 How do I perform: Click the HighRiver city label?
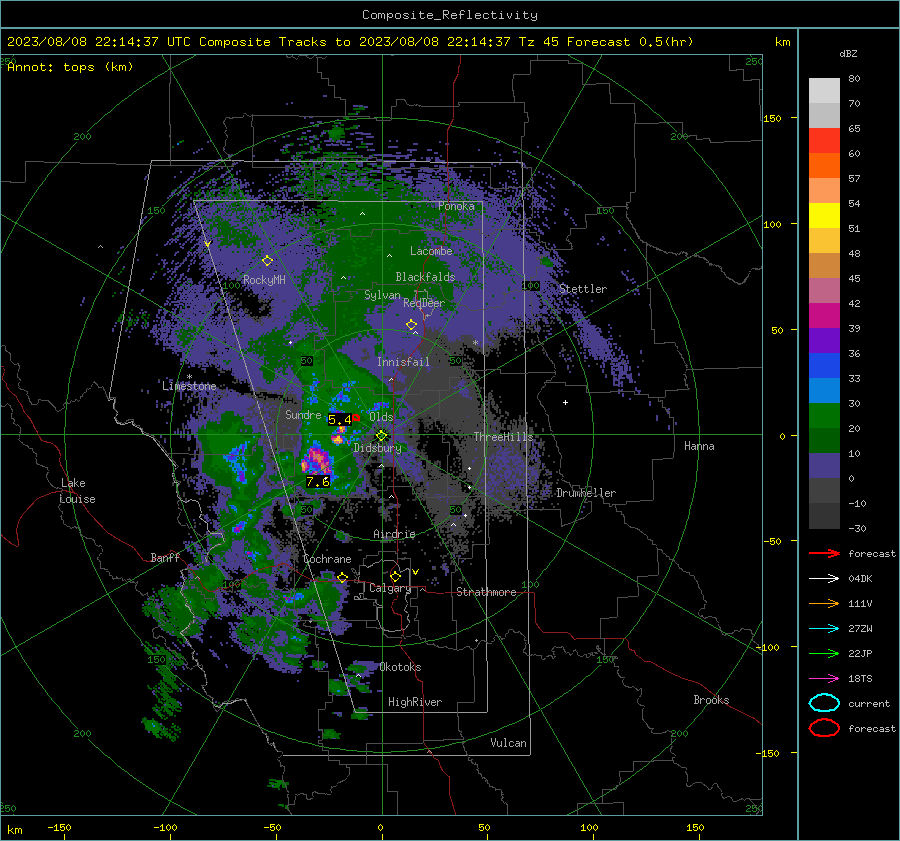pos(415,702)
